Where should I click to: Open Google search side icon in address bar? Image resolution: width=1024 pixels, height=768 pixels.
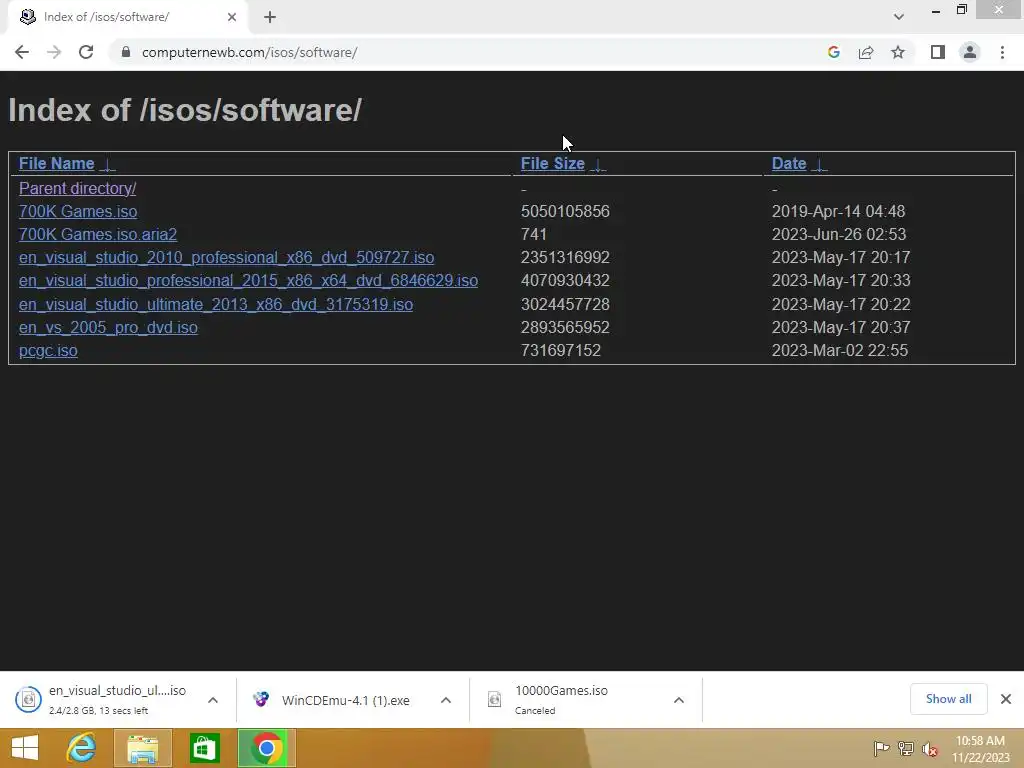coord(833,52)
